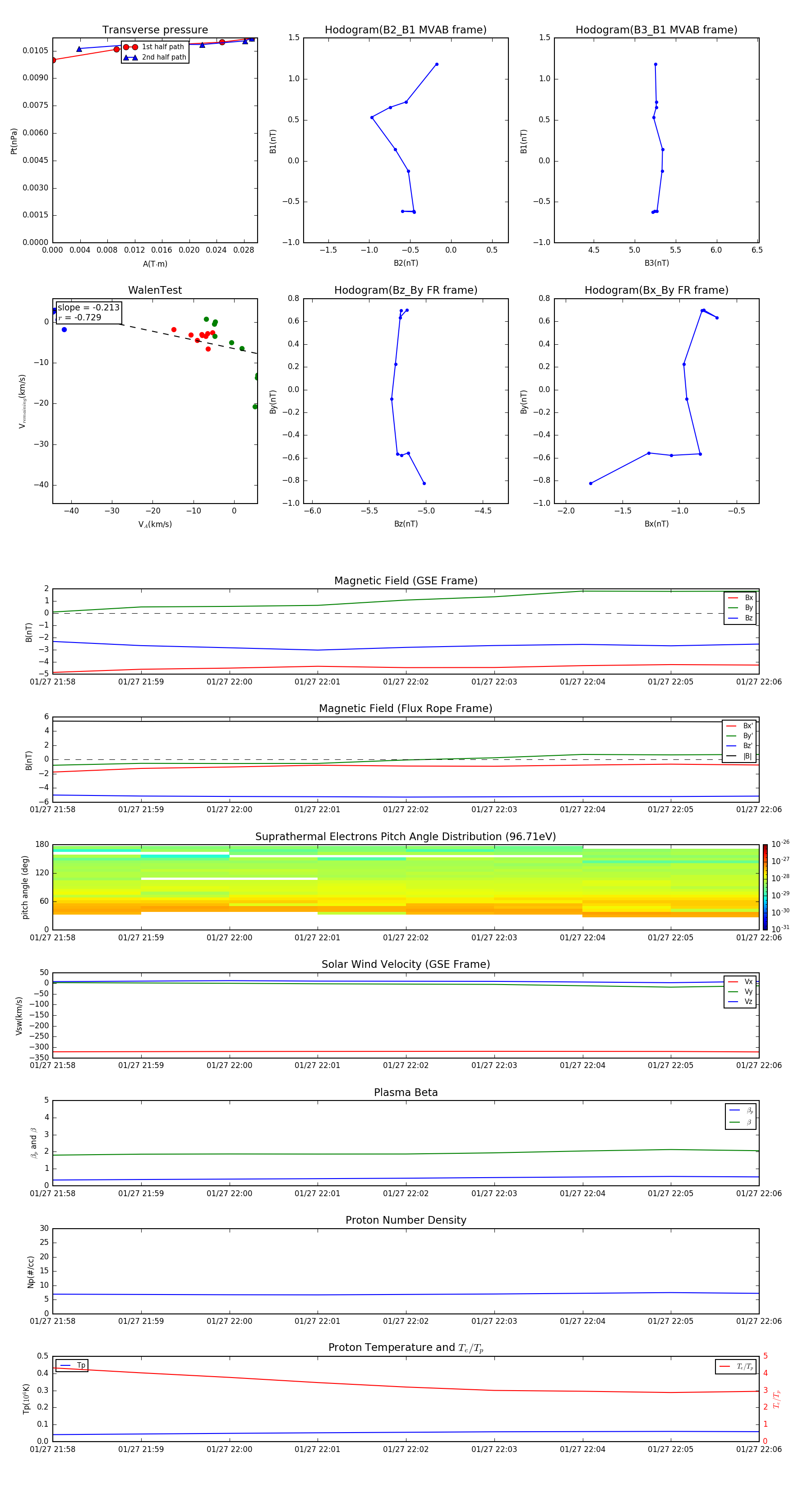Click the Bz' entry in Flux Rope legend
Viewport: 812px width, 1489px height.
tap(740, 746)
